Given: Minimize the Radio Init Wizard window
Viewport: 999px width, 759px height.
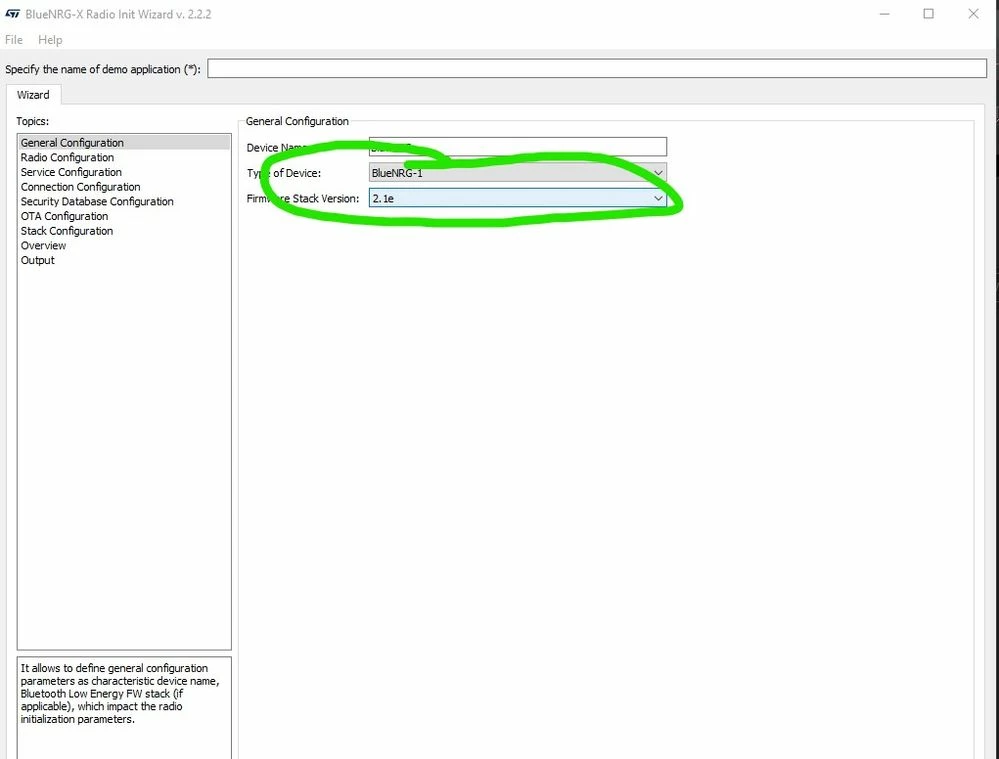Looking at the screenshot, I should pyautogui.click(x=884, y=13).
